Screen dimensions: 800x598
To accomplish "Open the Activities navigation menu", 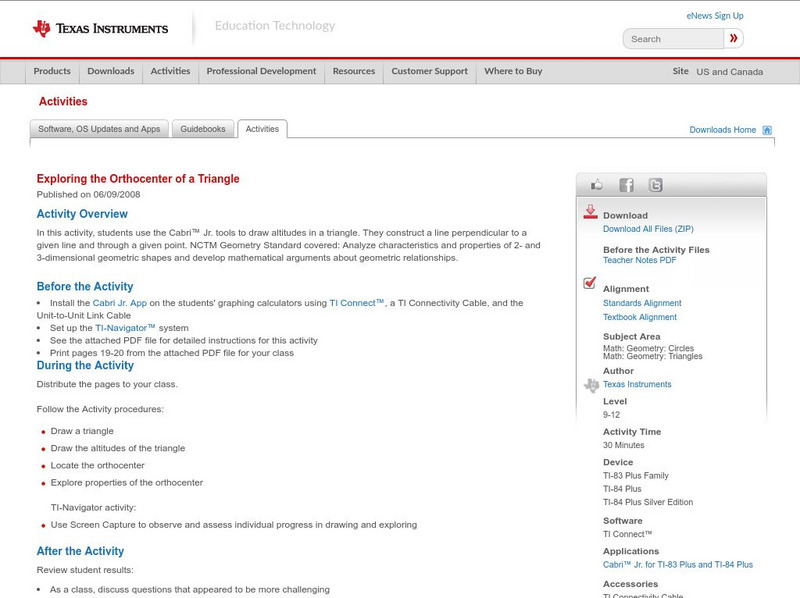I will [170, 71].
